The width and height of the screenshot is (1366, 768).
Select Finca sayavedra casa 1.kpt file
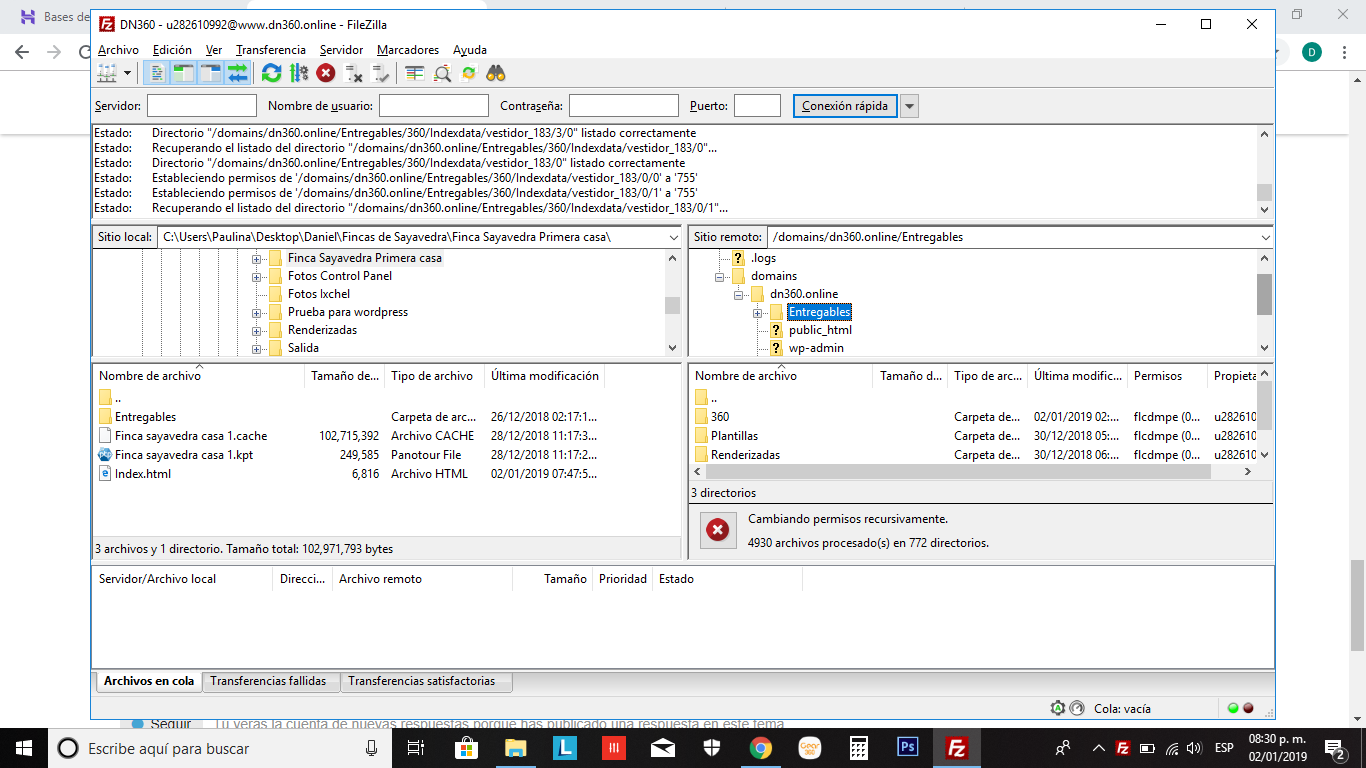tap(185, 455)
